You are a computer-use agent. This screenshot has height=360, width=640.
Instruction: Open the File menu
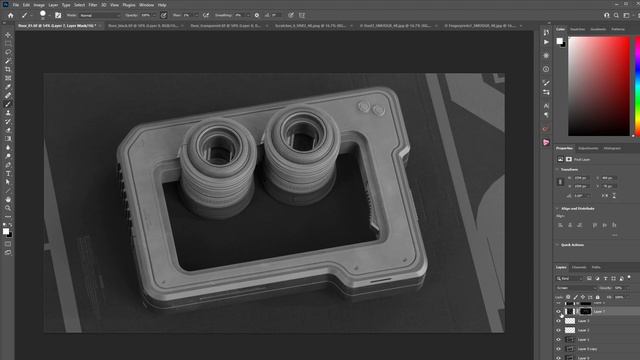pos(16,5)
